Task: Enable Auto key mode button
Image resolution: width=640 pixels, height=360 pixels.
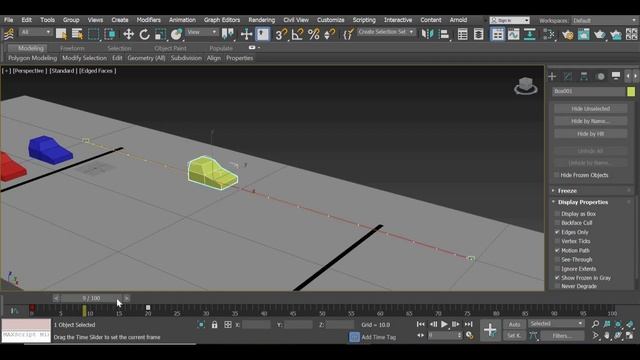Action: click(x=514, y=324)
